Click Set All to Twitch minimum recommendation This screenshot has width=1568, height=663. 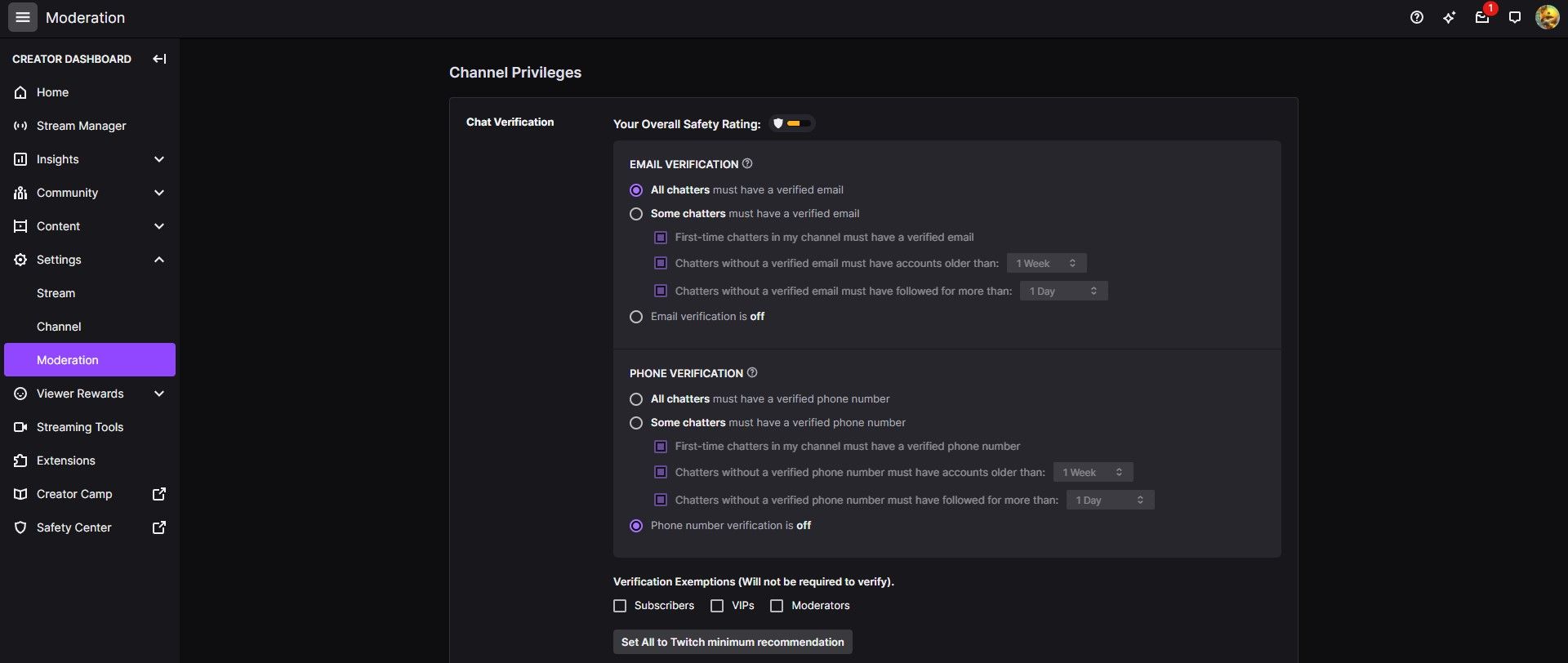click(x=733, y=642)
